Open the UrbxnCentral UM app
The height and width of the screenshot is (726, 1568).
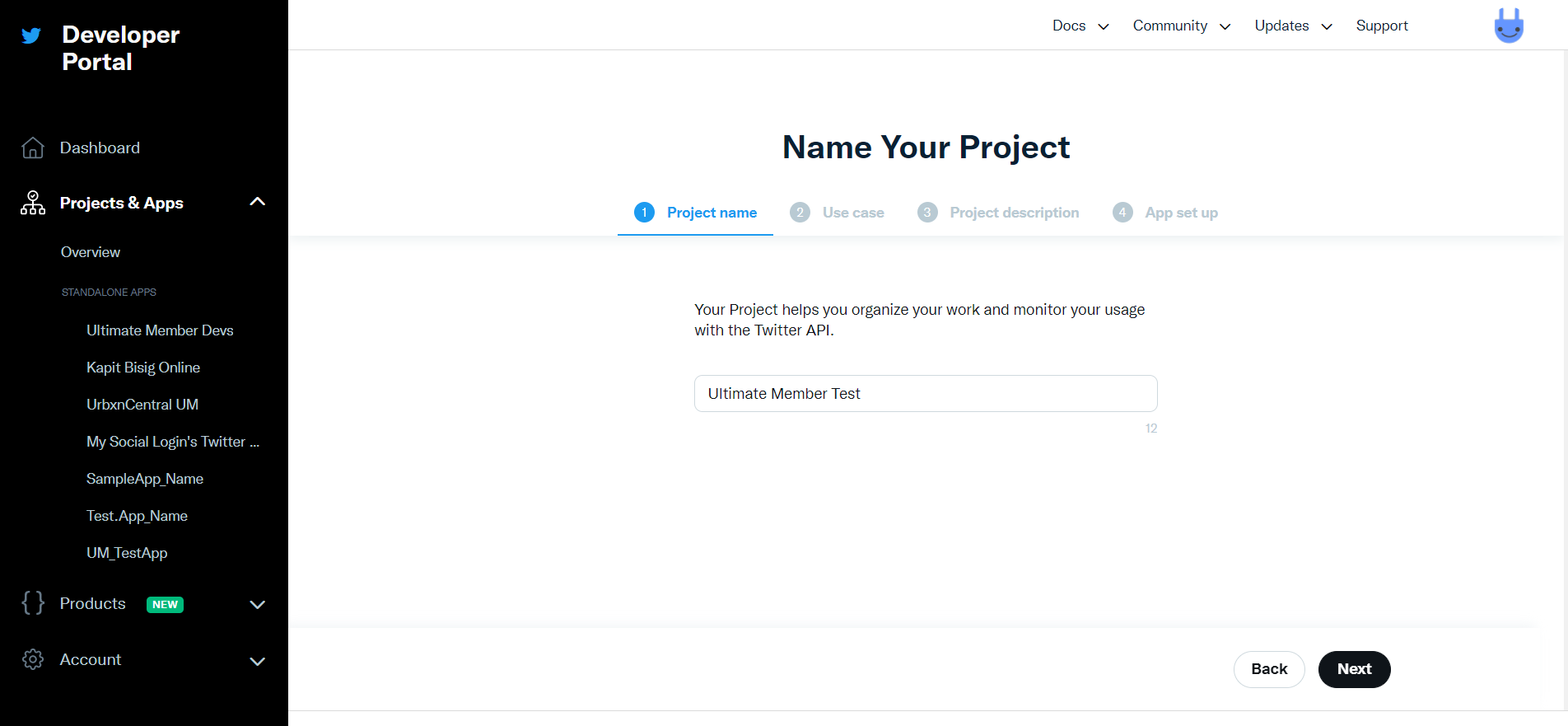142,405
